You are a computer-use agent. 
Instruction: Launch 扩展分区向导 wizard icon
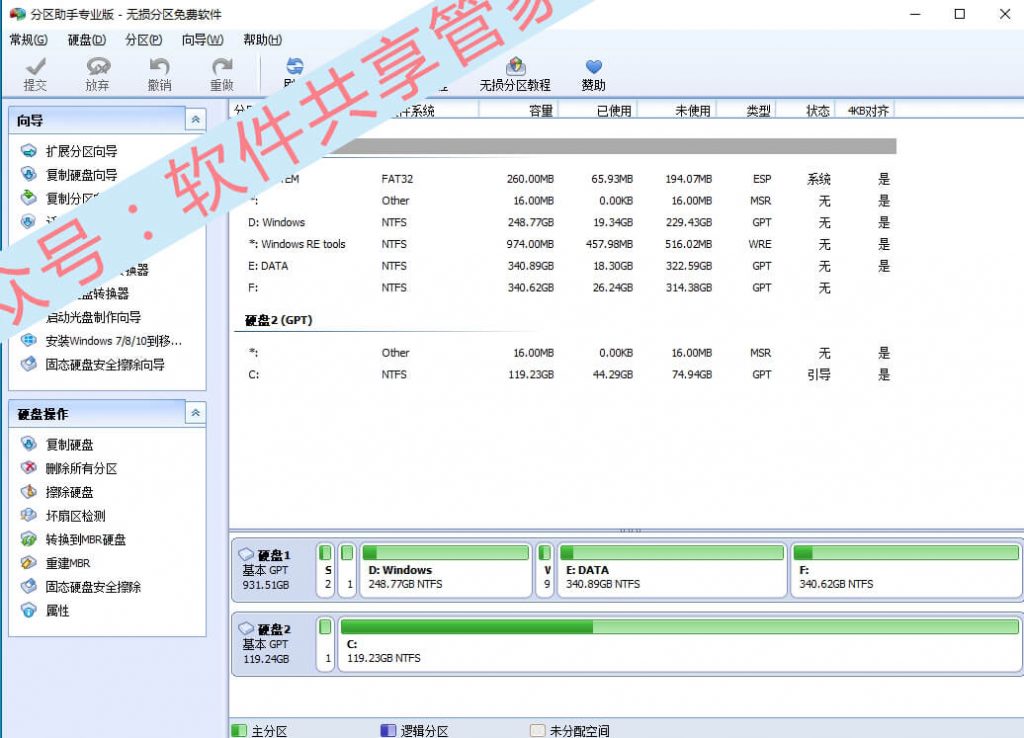click(x=29, y=151)
